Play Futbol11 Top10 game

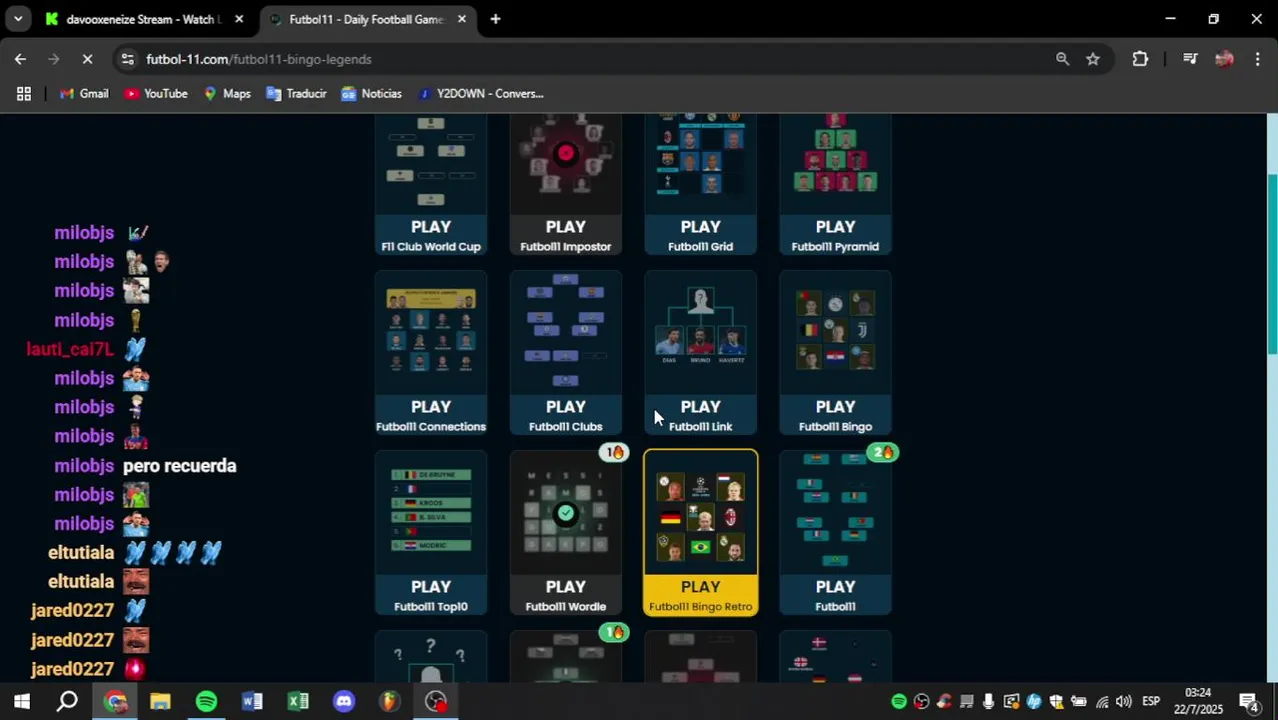[431, 533]
